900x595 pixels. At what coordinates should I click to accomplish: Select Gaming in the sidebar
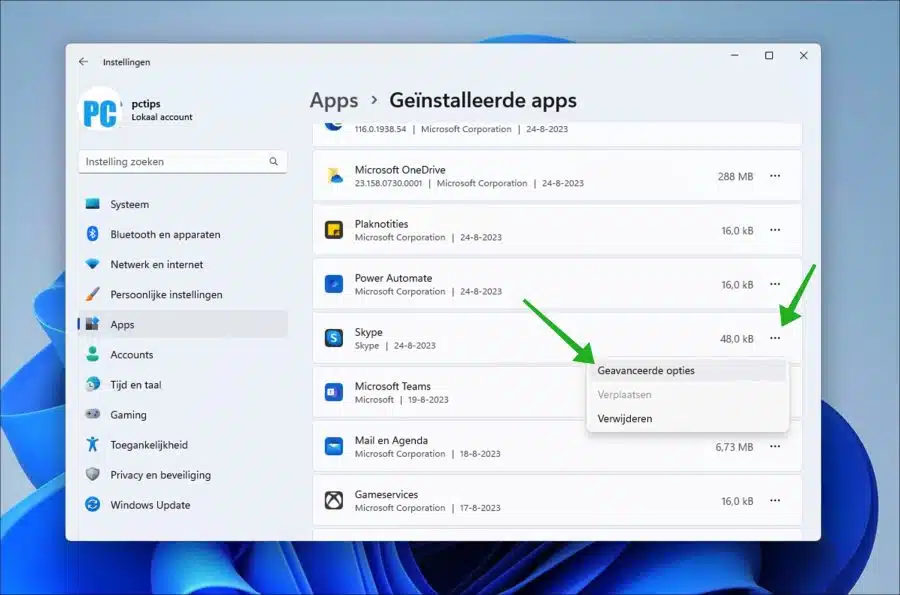tap(183, 414)
